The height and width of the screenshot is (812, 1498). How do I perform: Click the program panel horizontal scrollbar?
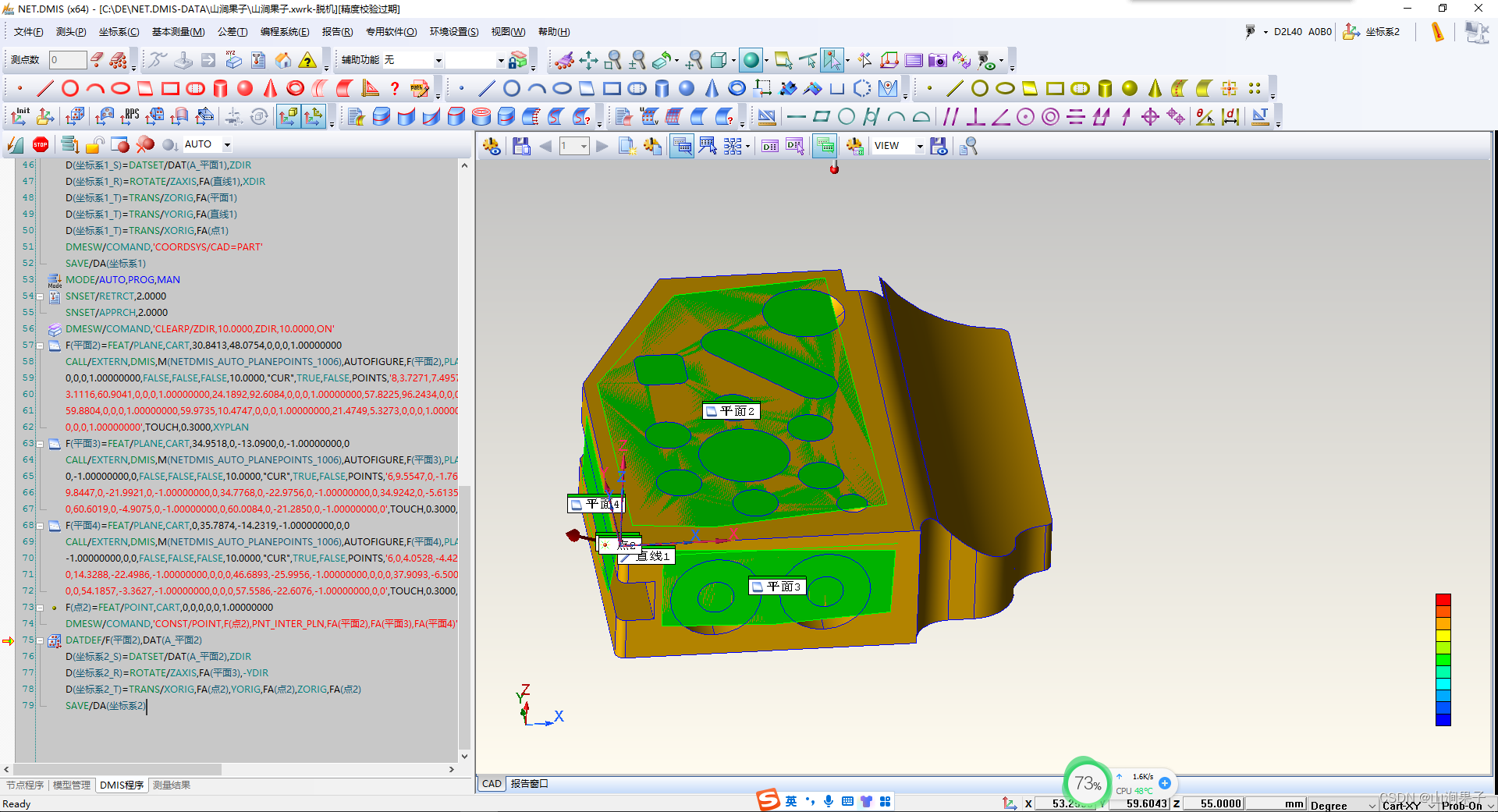119,769
